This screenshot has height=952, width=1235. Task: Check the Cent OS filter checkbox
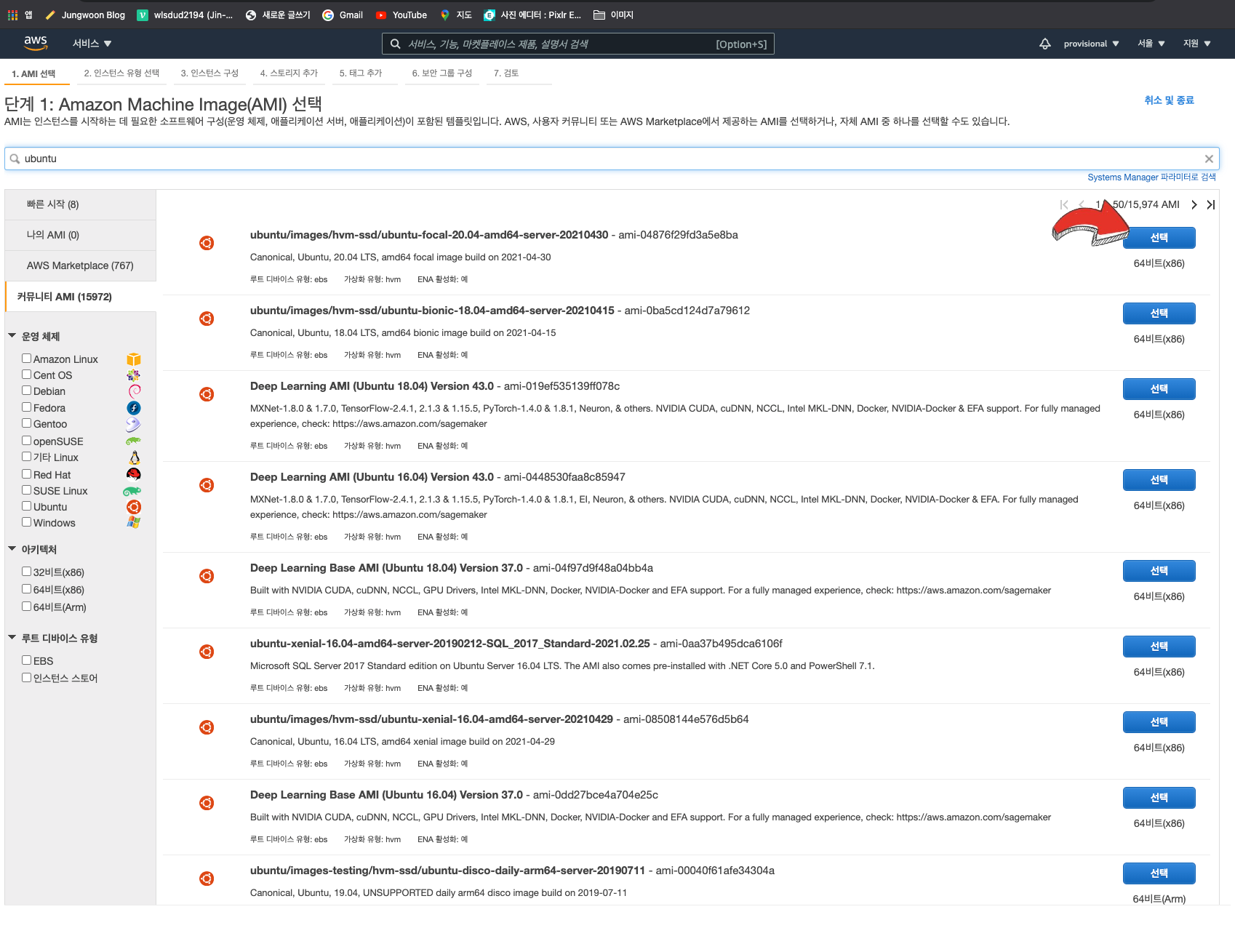click(x=26, y=375)
